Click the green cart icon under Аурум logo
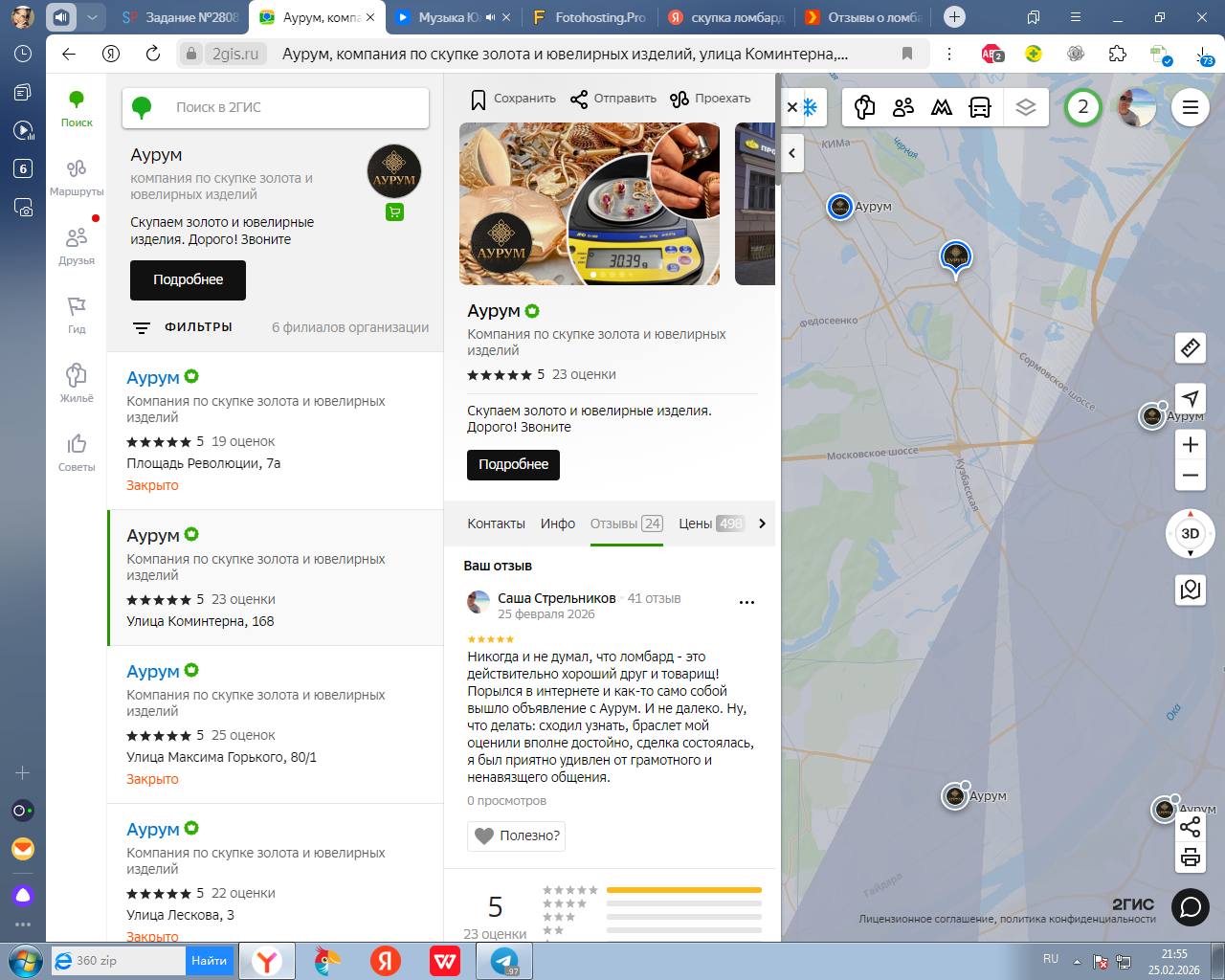The height and width of the screenshot is (980, 1225). (x=394, y=212)
